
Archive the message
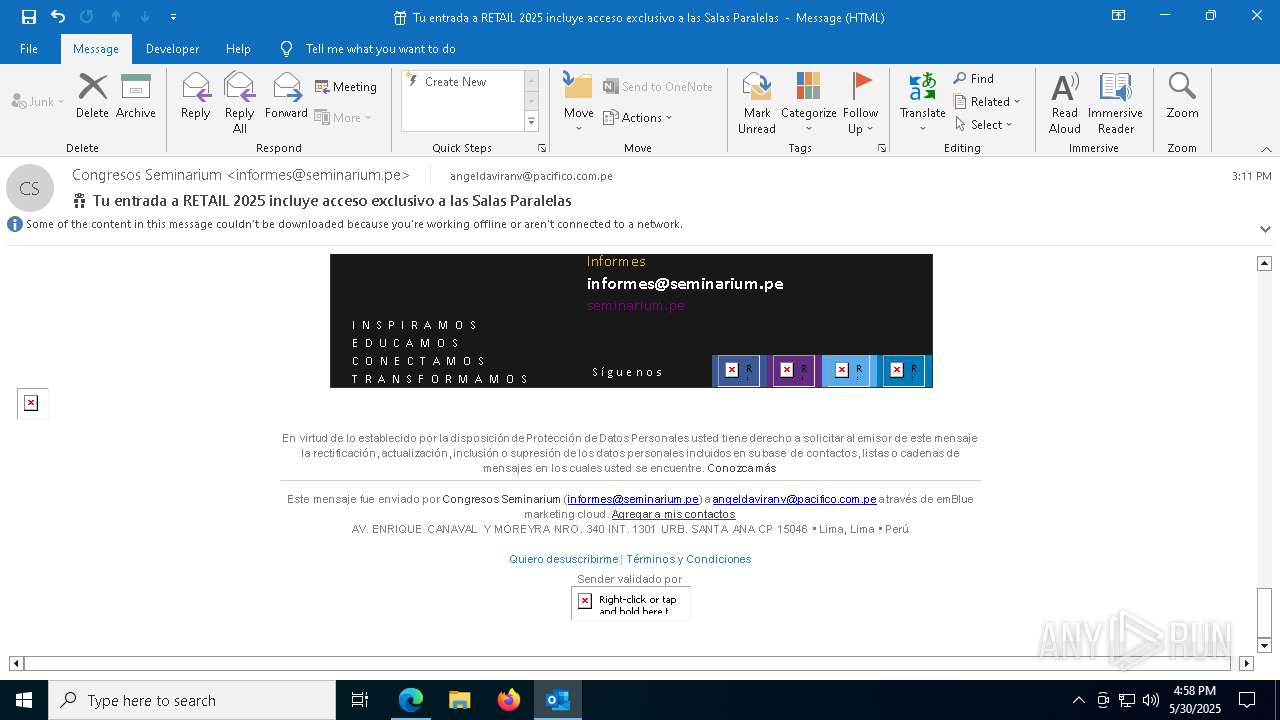(136, 96)
